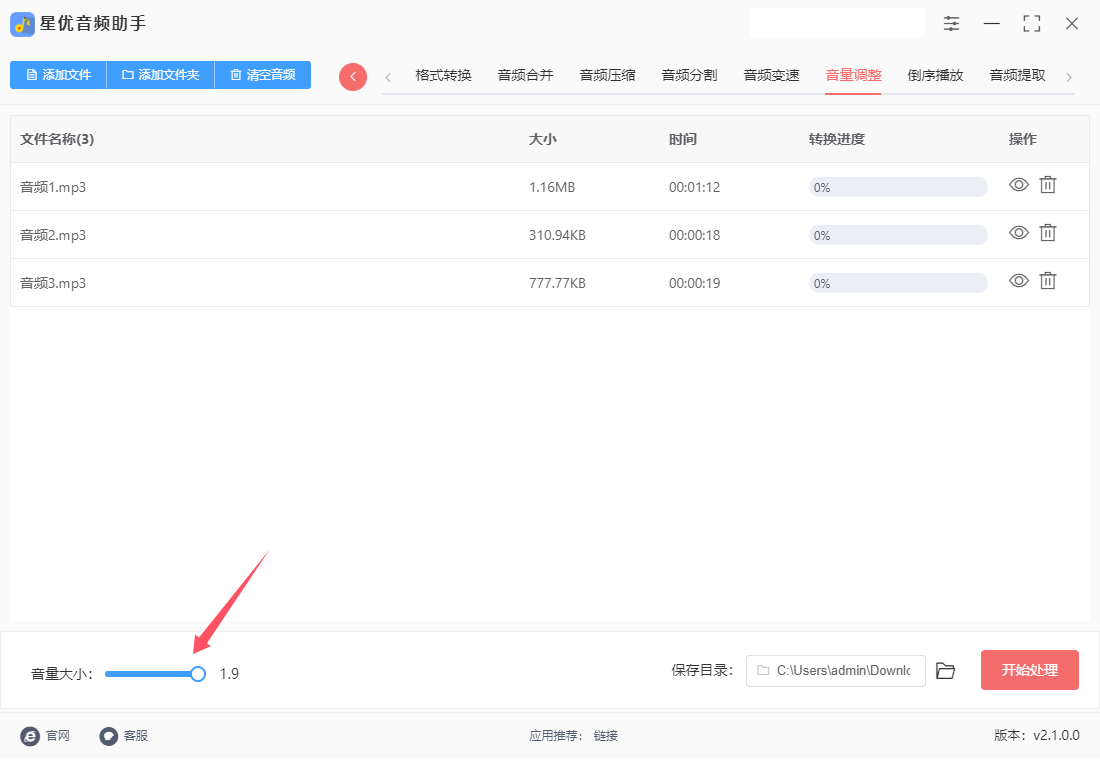Open the 倒序播放 tab
The image size is (1100, 760).
935,75
